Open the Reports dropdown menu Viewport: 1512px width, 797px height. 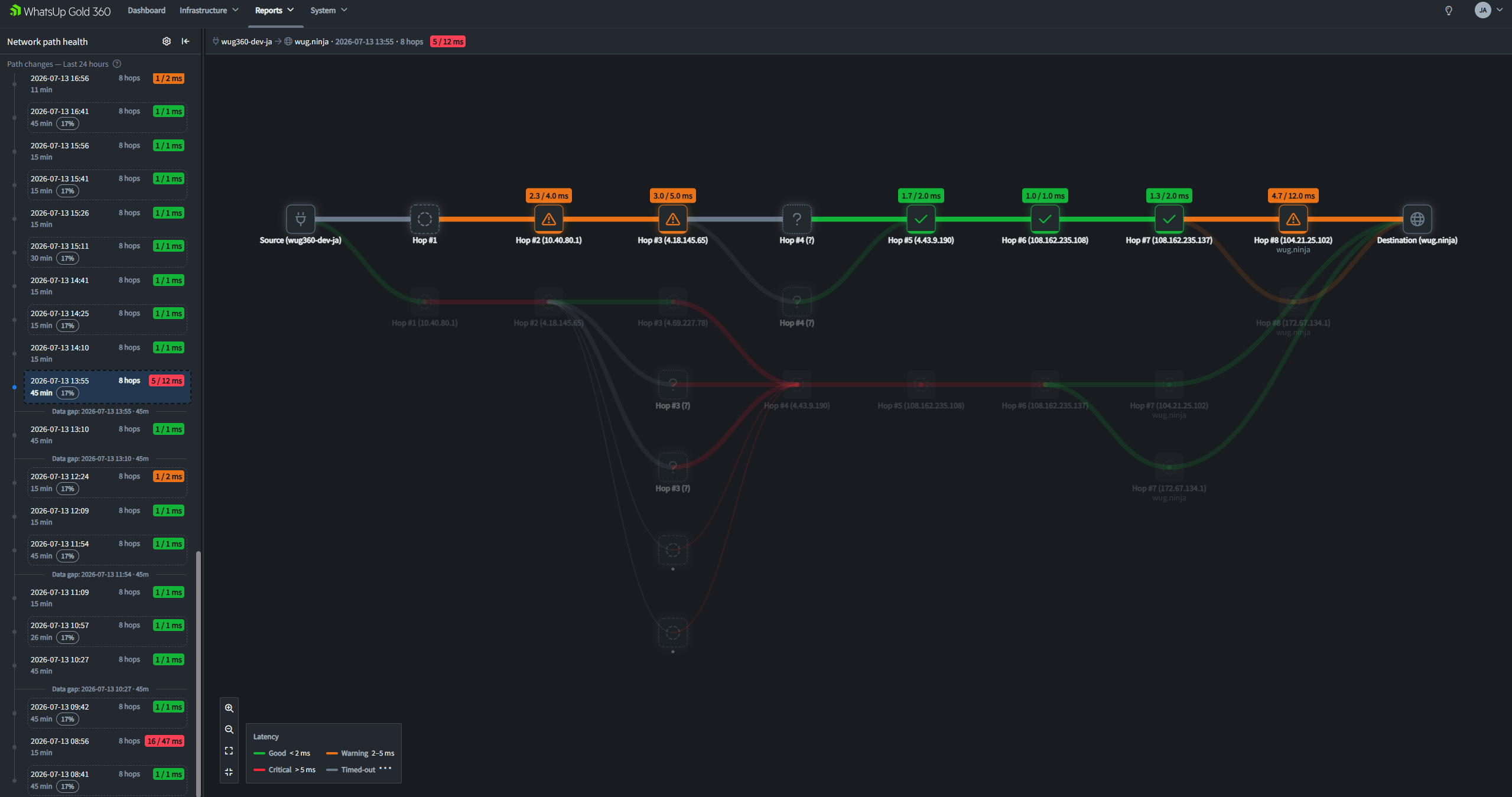[x=275, y=11]
